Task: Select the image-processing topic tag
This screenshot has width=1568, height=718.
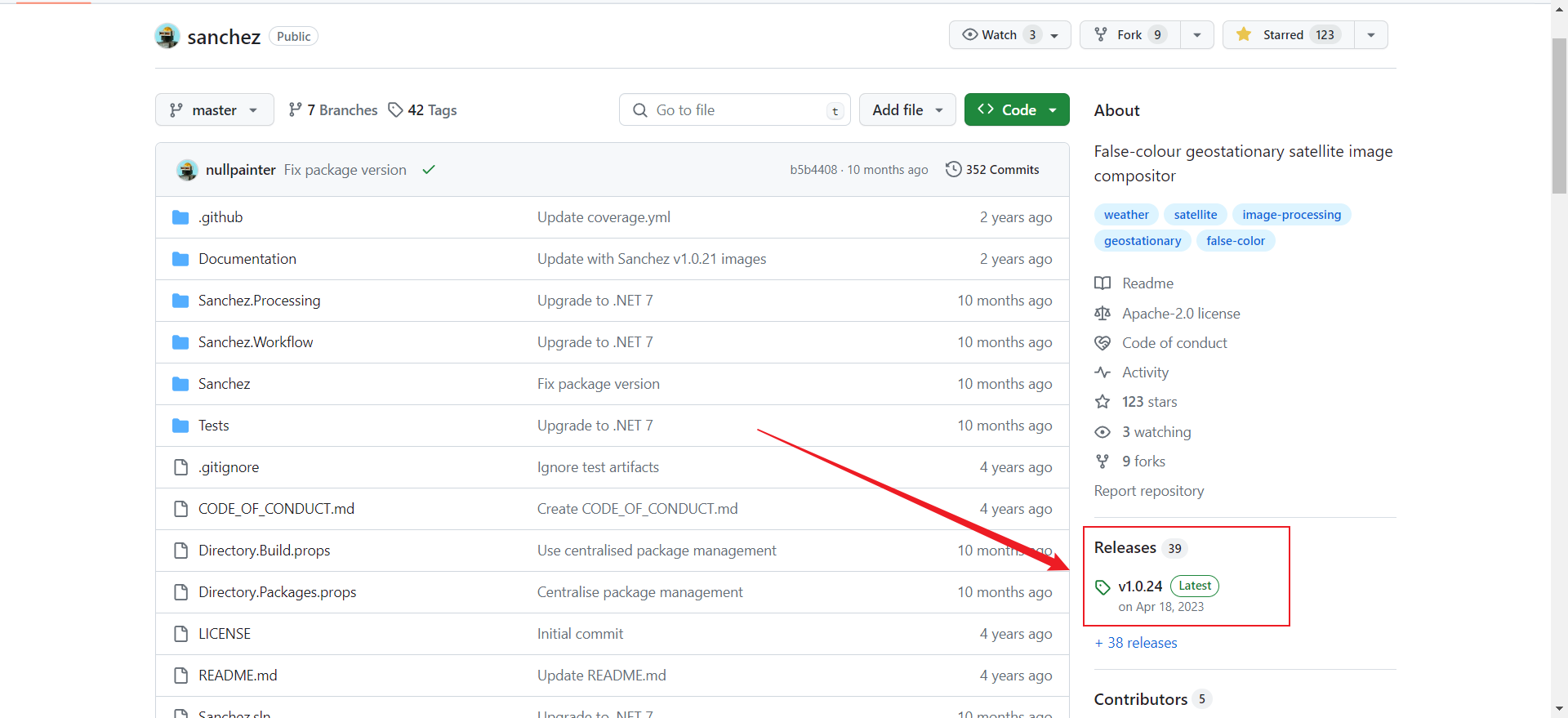Action: tap(1291, 215)
